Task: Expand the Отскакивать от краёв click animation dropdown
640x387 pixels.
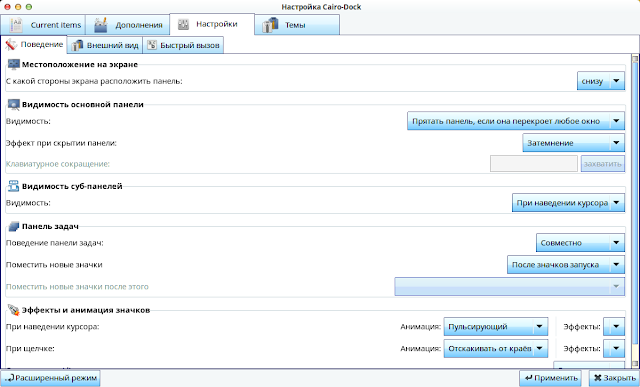Action: [496, 349]
